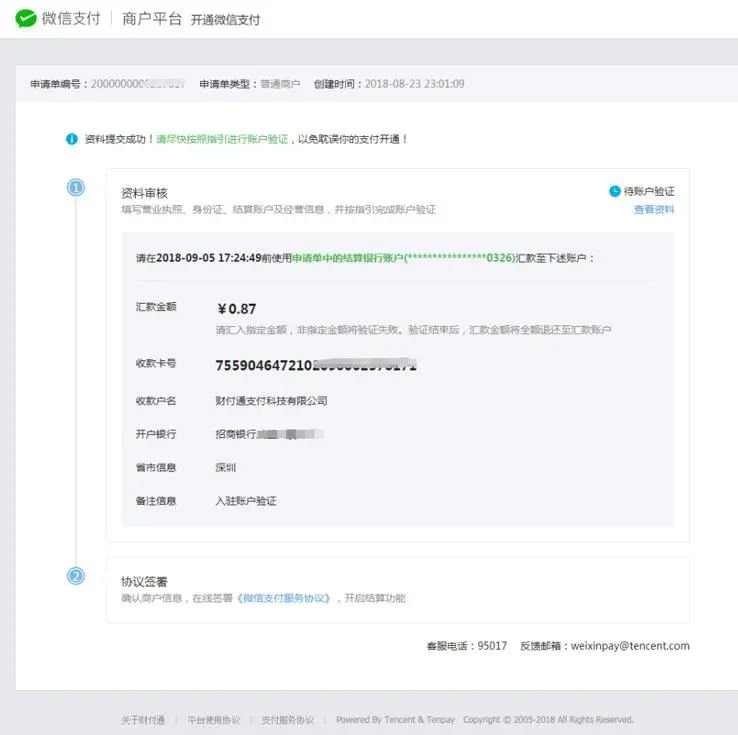Open the 微信支付服务协议 agreement link

pos(285,598)
